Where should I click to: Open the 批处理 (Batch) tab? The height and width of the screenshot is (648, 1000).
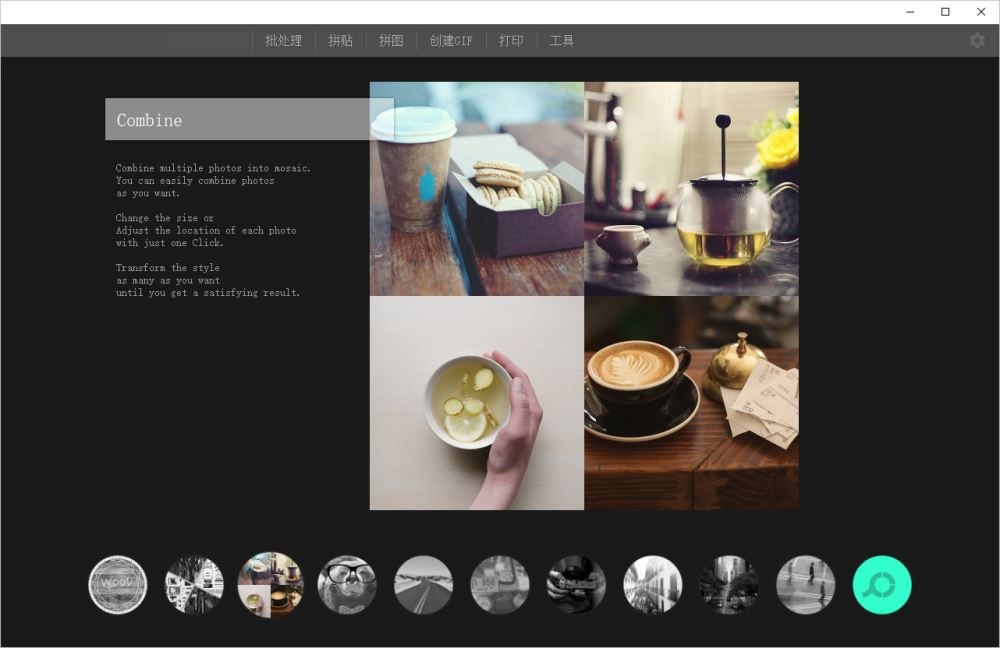(x=283, y=41)
